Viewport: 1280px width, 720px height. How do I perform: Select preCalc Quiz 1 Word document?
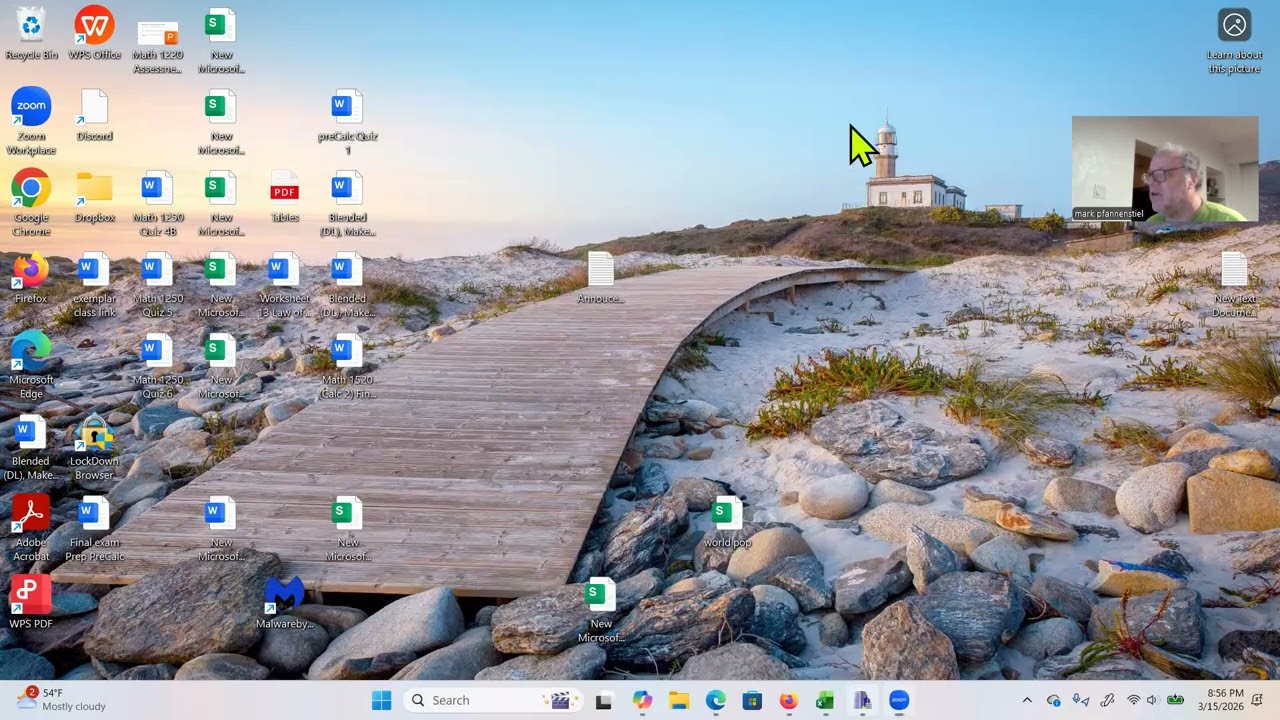[x=347, y=121]
